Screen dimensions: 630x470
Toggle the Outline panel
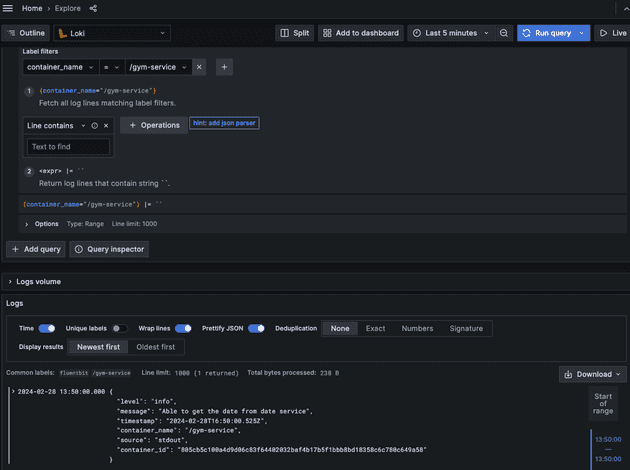[26, 33]
